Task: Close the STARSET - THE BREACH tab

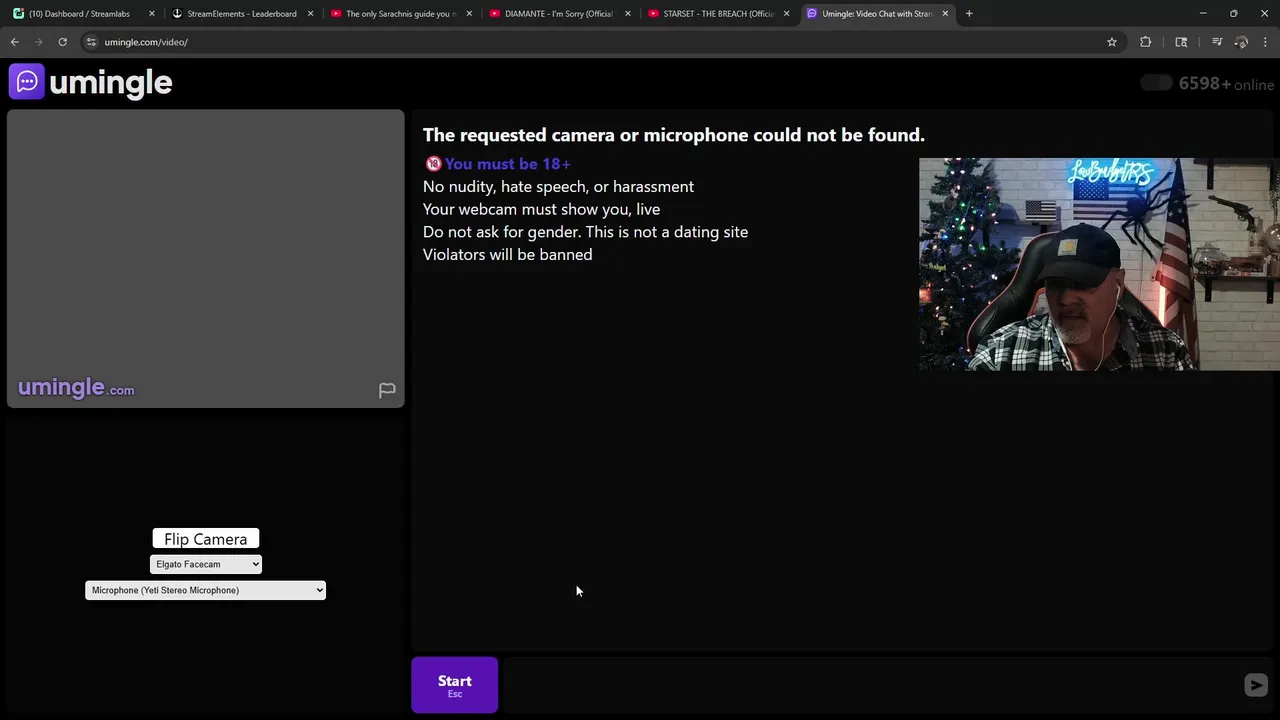Action: pyautogui.click(x=786, y=14)
